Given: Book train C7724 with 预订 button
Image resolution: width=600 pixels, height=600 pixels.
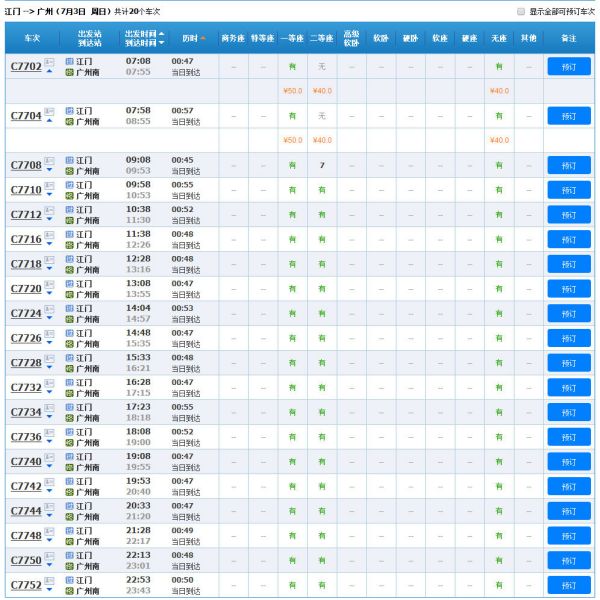Looking at the screenshot, I should (569, 314).
